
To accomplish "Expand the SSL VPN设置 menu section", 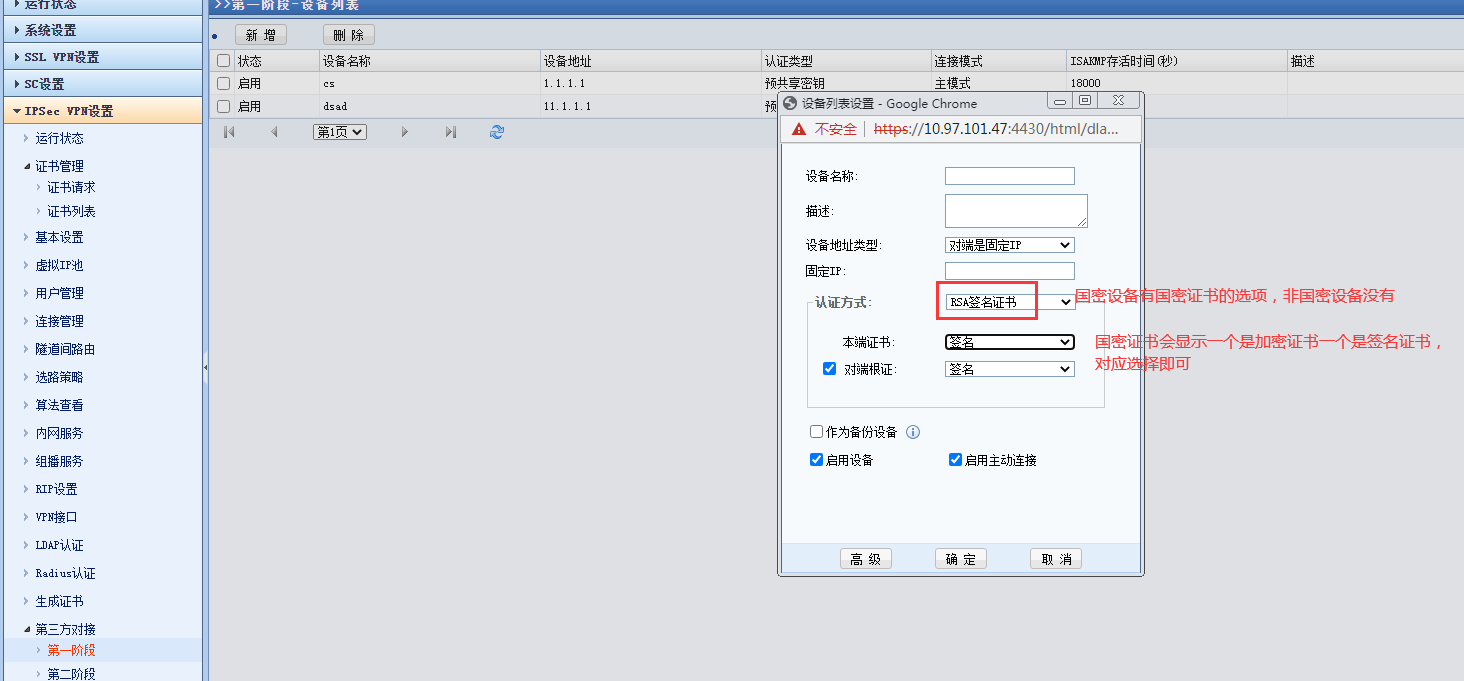I will [62, 57].
